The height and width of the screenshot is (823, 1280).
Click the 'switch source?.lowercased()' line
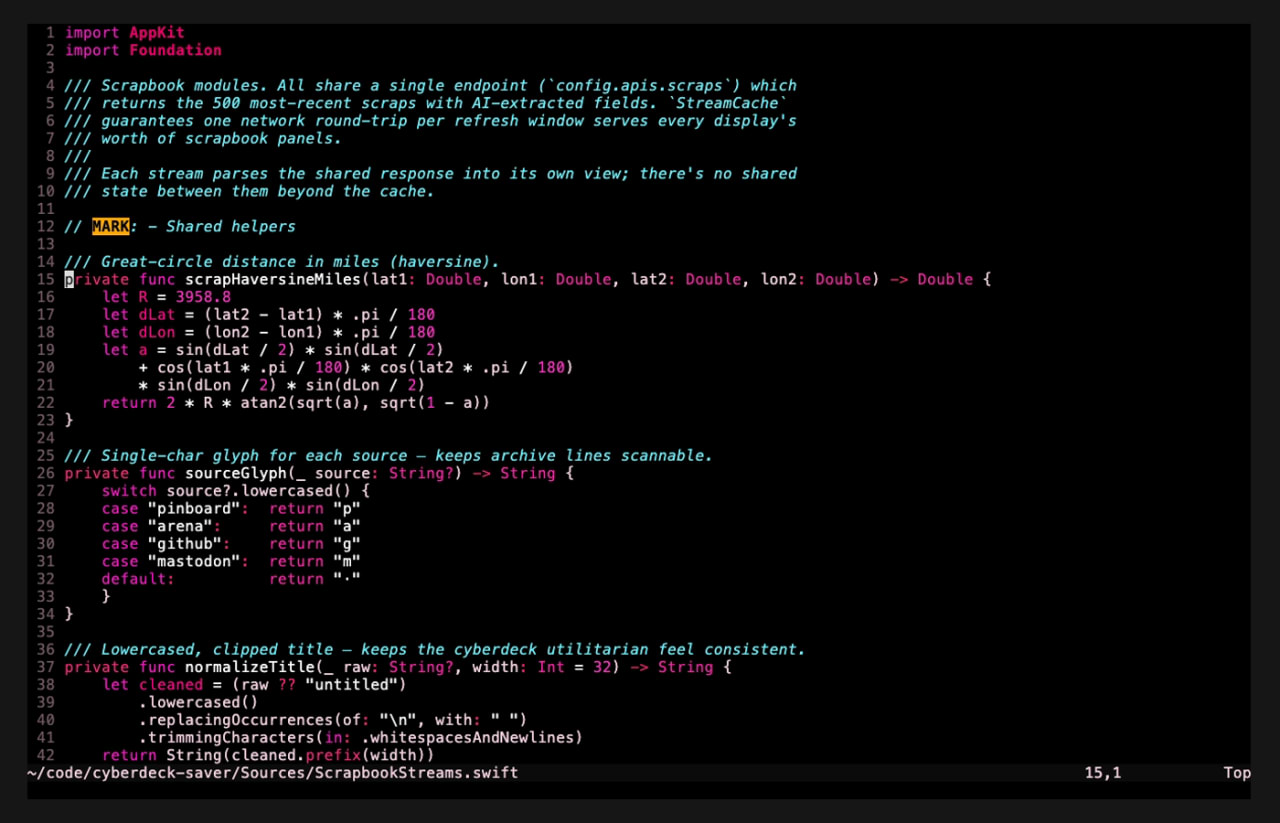236,491
